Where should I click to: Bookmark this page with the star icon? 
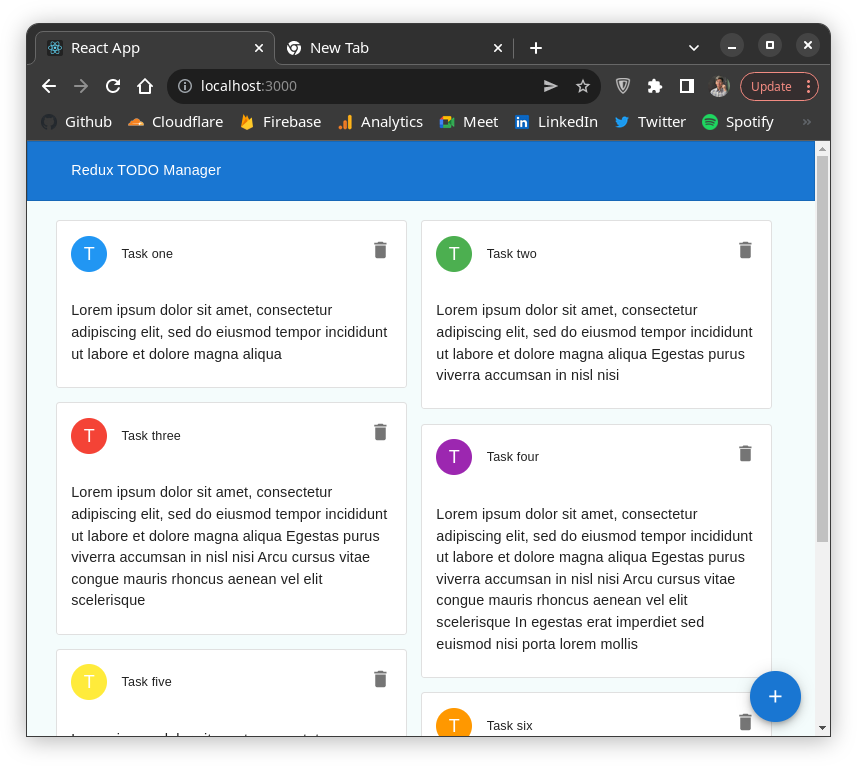point(583,86)
